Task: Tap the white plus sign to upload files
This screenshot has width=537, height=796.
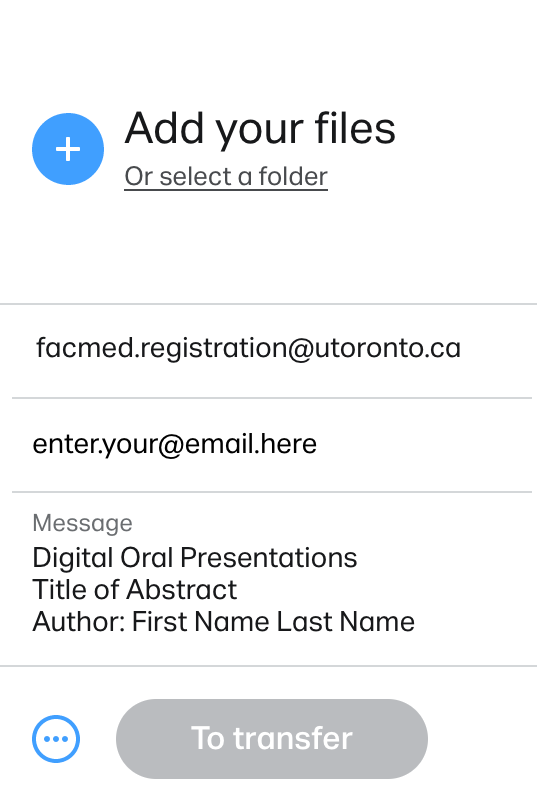Action: coord(68,149)
